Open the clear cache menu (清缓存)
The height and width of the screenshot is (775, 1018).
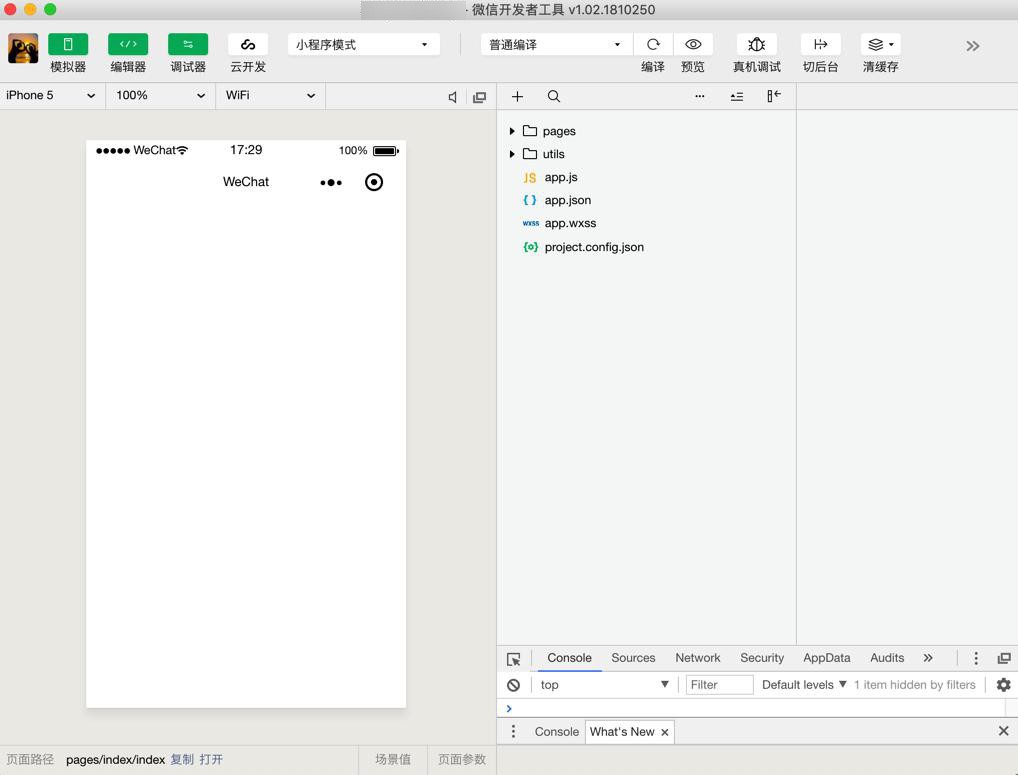pyautogui.click(x=880, y=44)
